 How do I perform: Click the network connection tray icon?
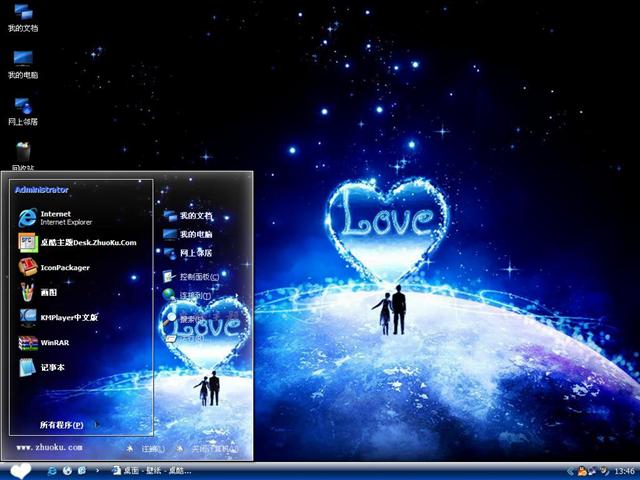click(592, 471)
